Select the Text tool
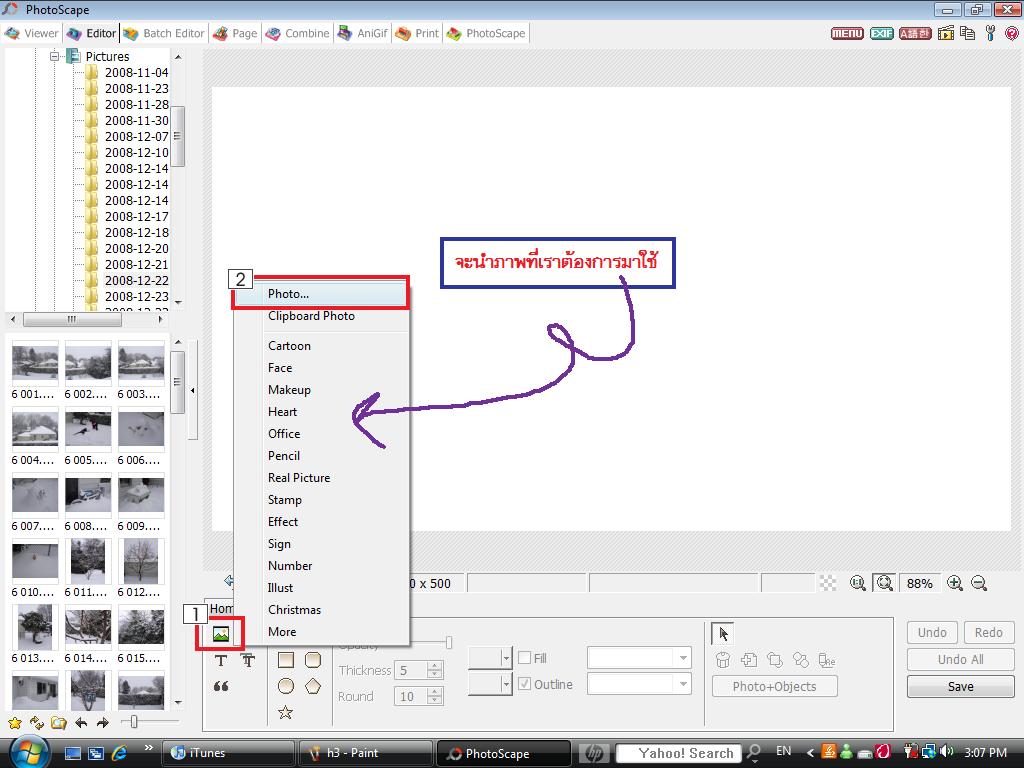Screen dimensions: 1024x768 221,660
